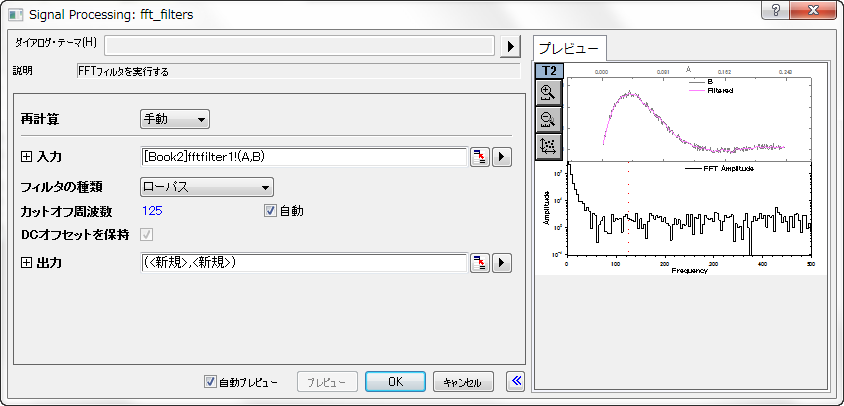Viewport: 844px width, 406px height.
Task: Open the input flyout arrow menu
Action: pos(501,157)
